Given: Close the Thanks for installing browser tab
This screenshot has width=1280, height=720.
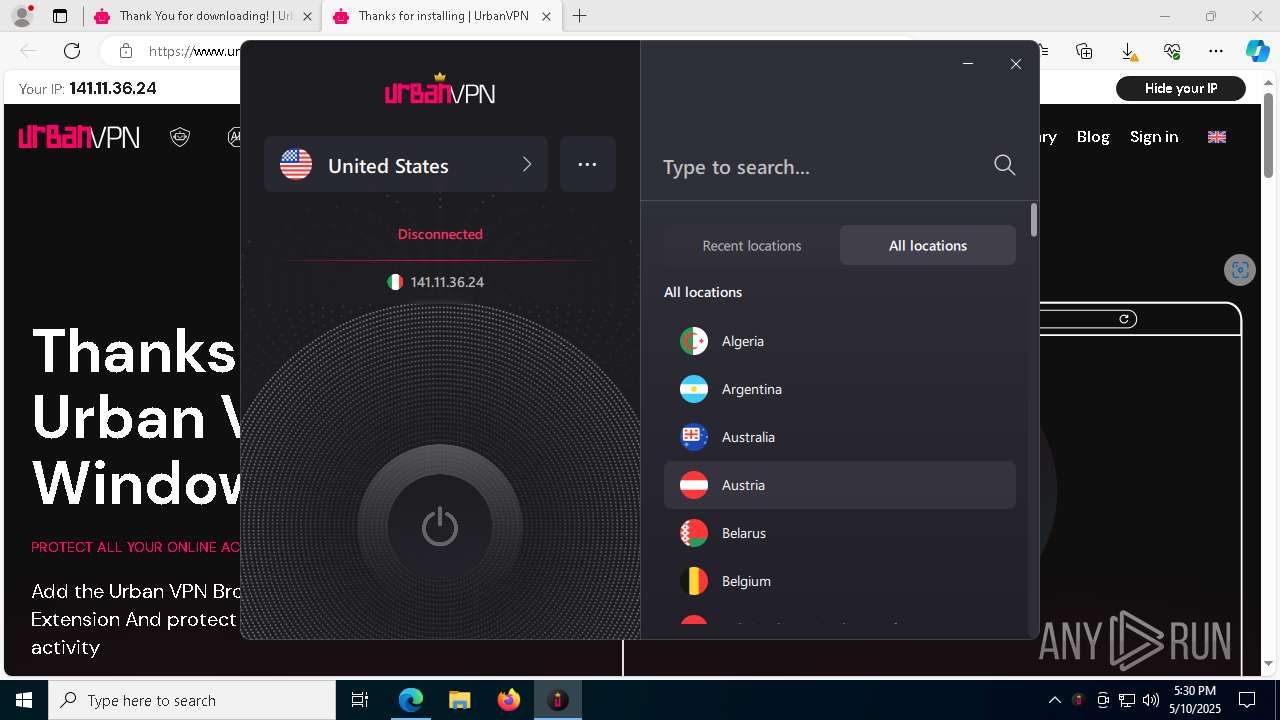Looking at the screenshot, I should point(545,16).
